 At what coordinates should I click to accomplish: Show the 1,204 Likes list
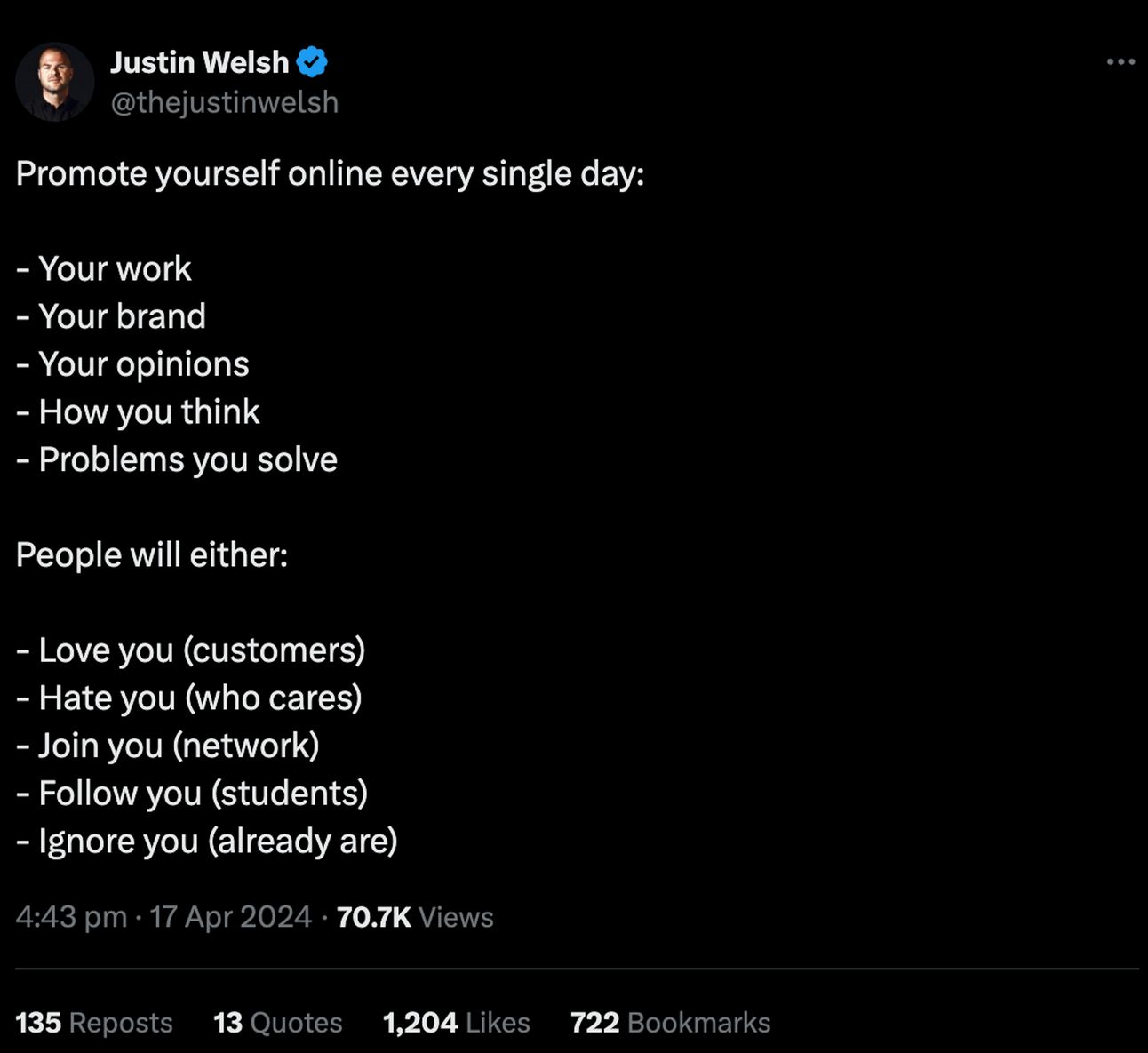point(457,1022)
